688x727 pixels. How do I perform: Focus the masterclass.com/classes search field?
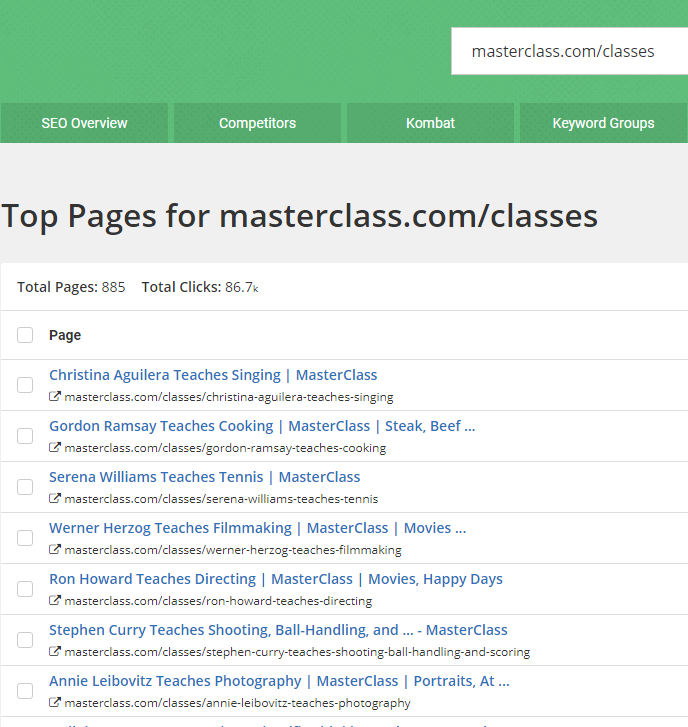click(x=569, y=51)
